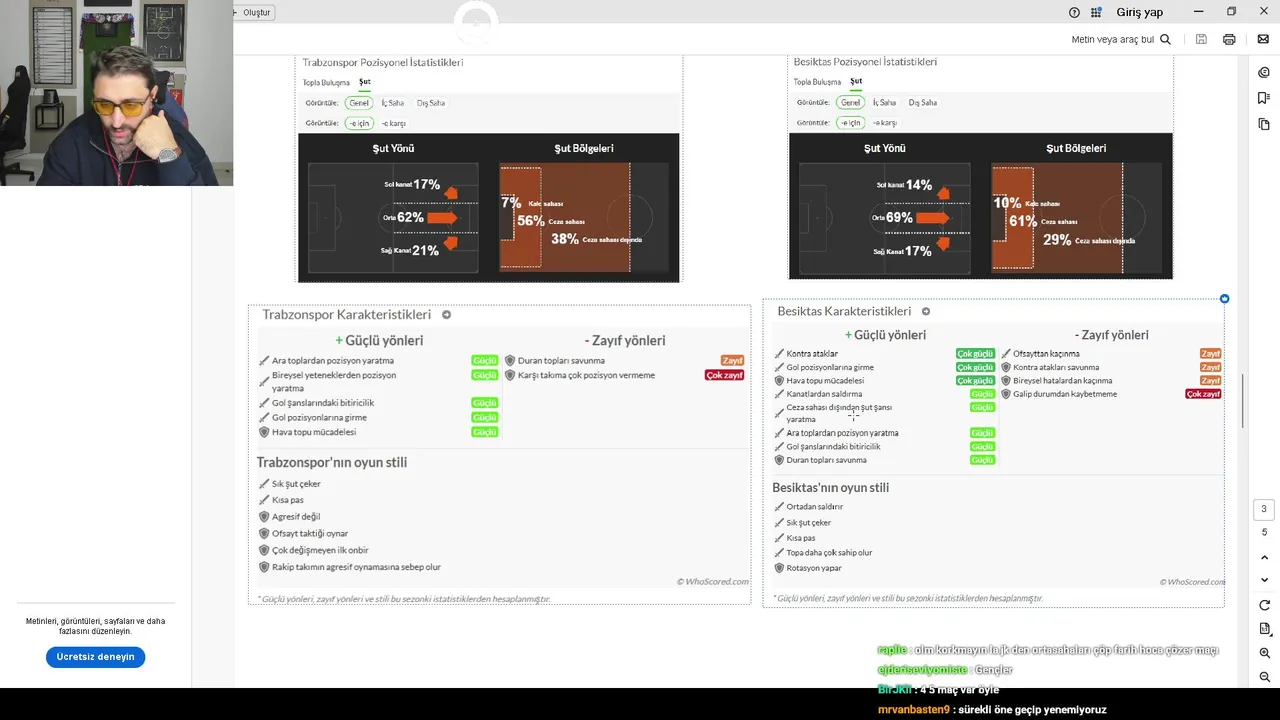Screen dimensions: 1280x720
Task: Click the vertical scrollbar thumb
Action: [1243, 400]
